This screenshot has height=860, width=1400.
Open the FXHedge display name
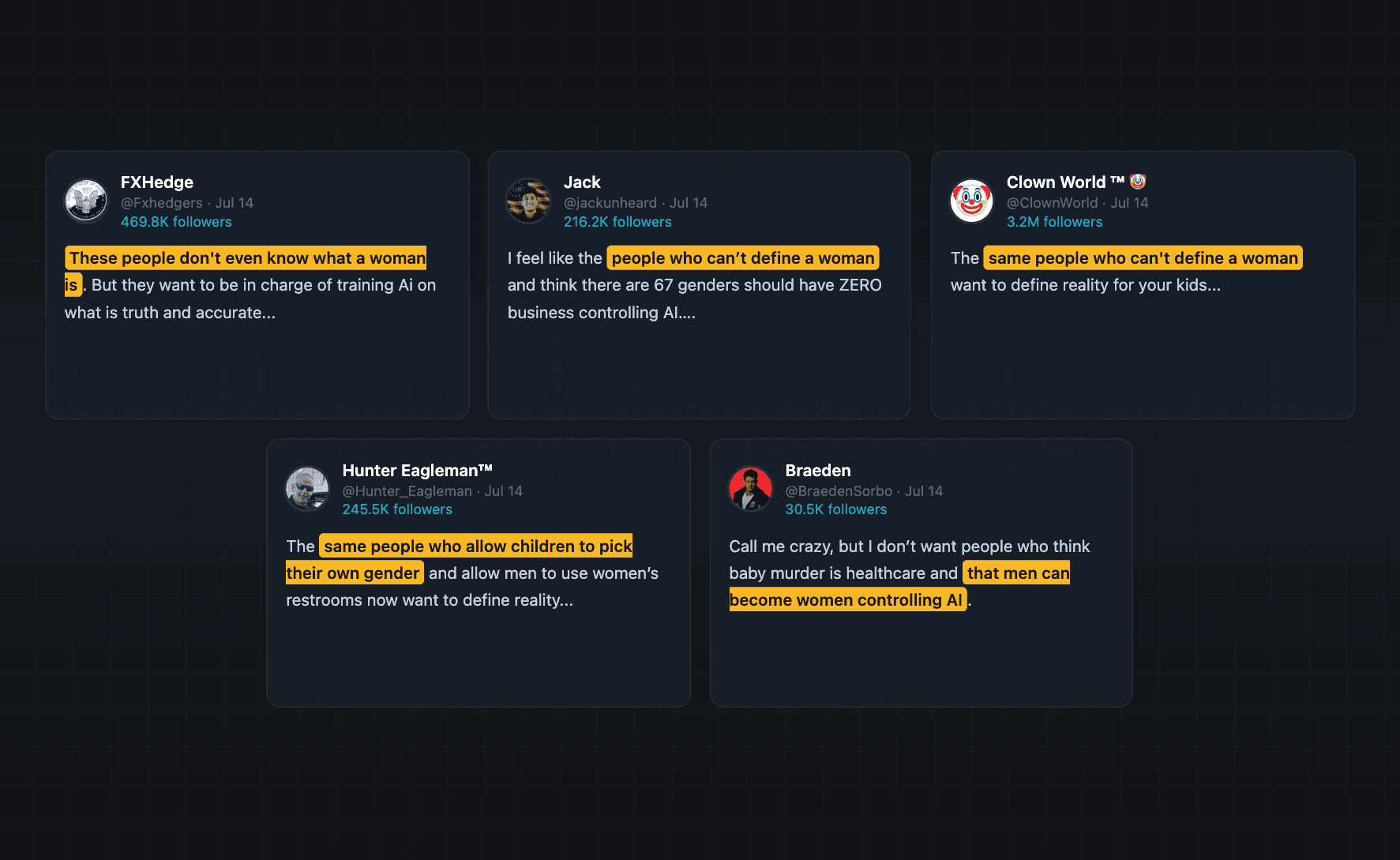coord(157,182)
